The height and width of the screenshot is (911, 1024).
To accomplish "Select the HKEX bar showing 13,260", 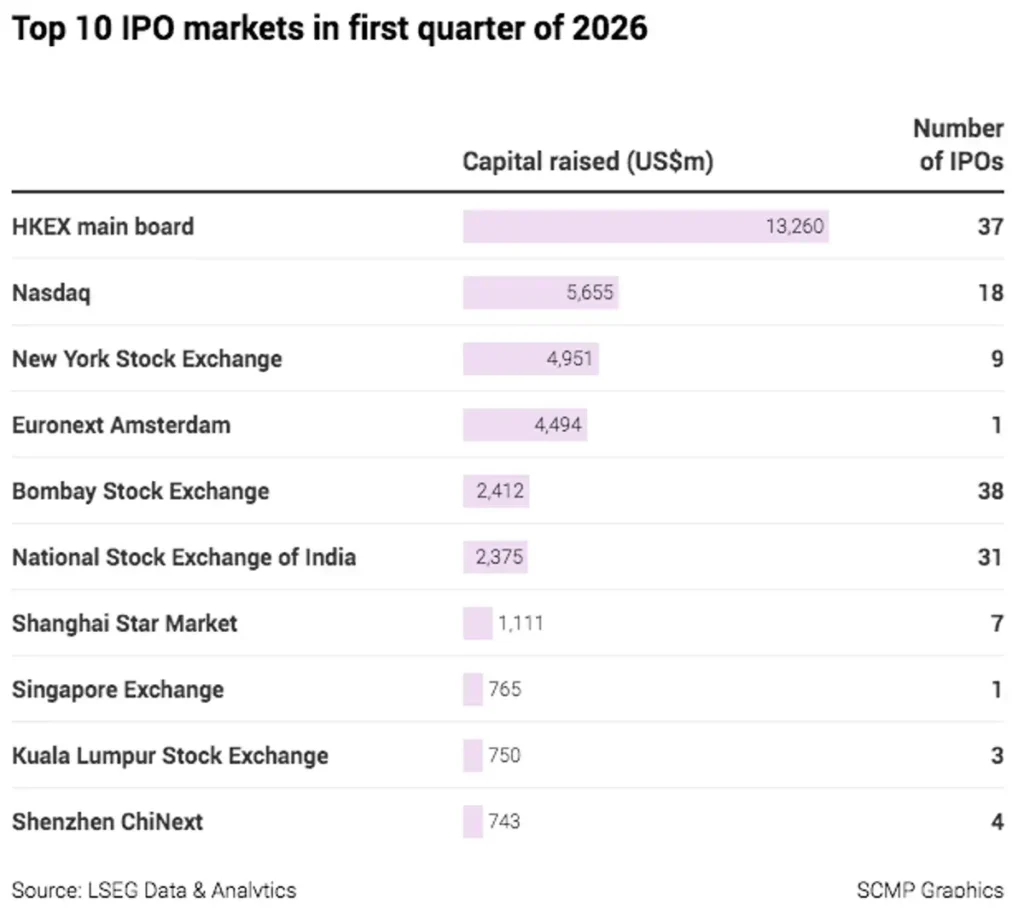I will (x=645, y=226).
